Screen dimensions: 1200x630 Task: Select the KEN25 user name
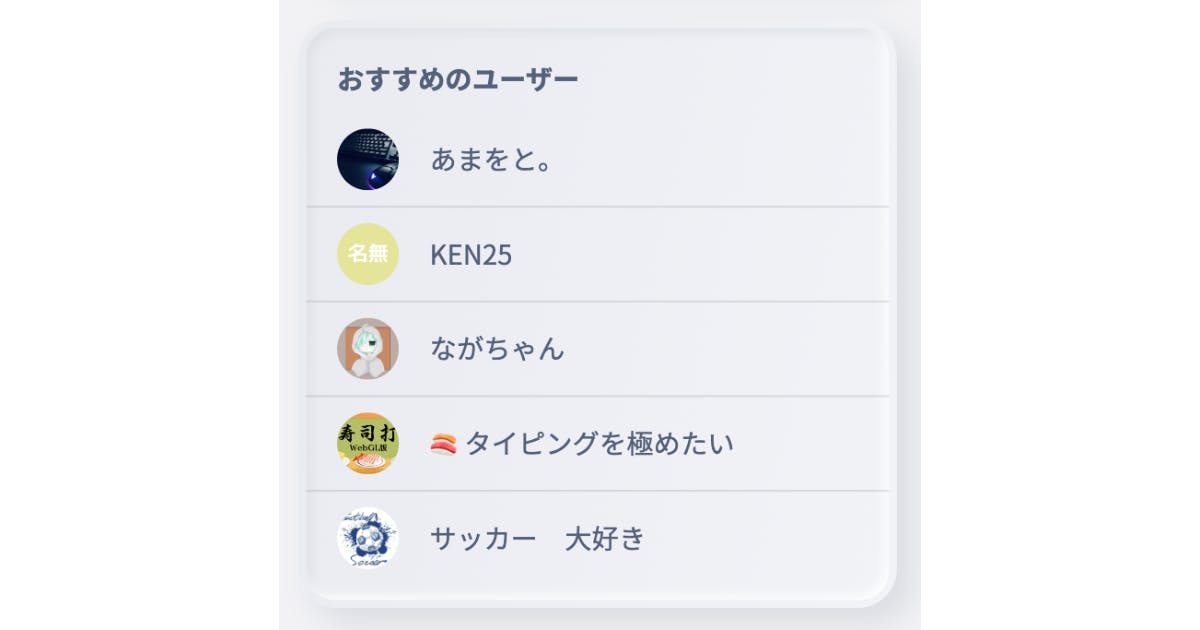pyautogui.click(x=471, y=255)
